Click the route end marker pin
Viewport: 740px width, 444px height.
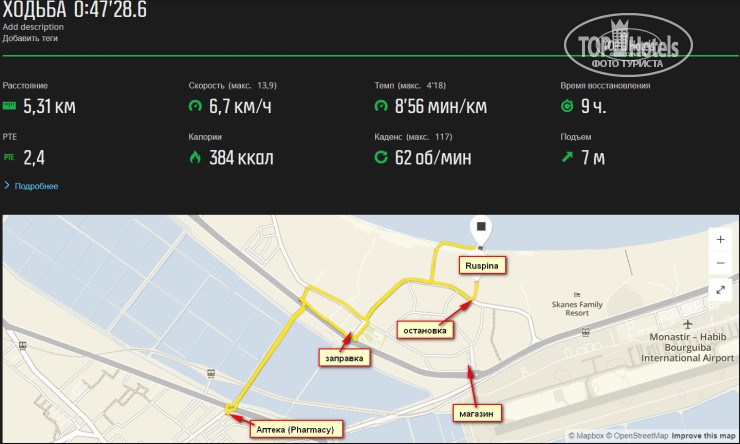480,229
